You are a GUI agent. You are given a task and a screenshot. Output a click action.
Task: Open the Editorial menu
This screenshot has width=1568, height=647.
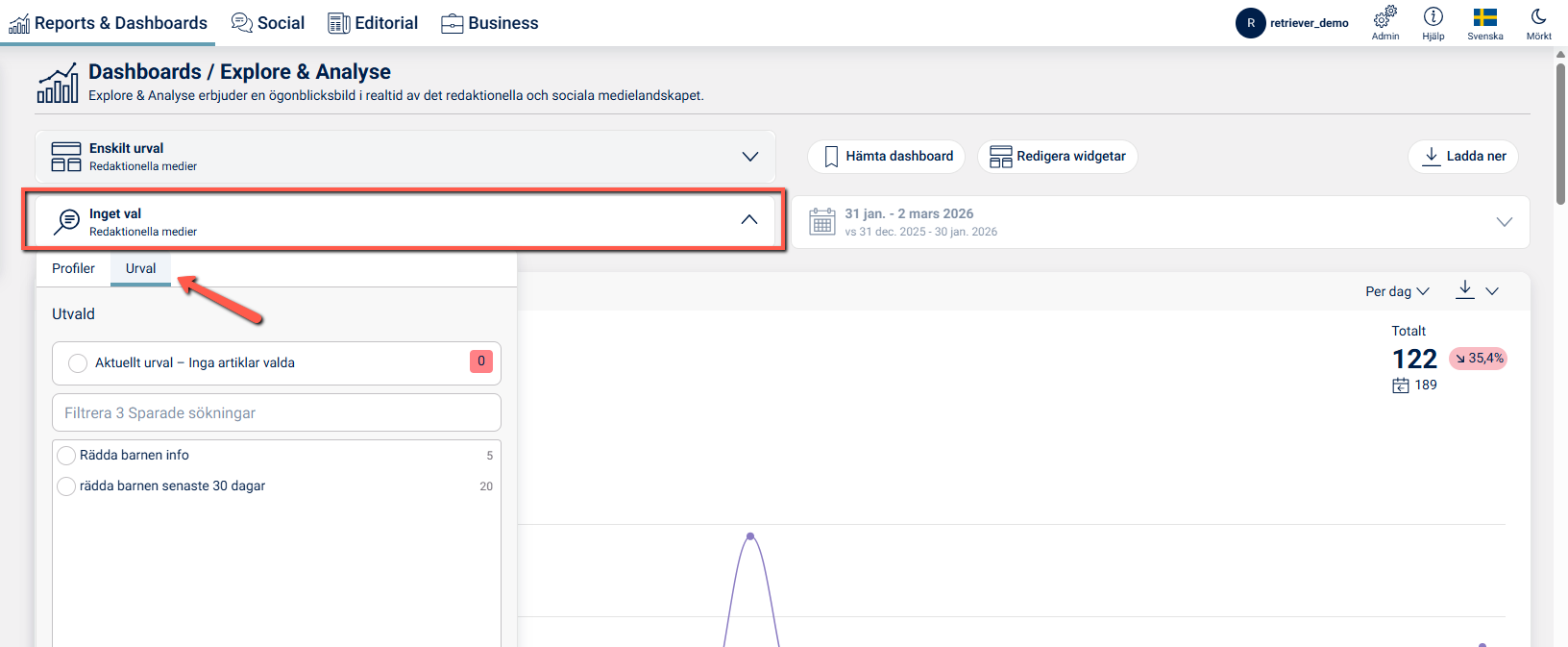click(373, 23)
